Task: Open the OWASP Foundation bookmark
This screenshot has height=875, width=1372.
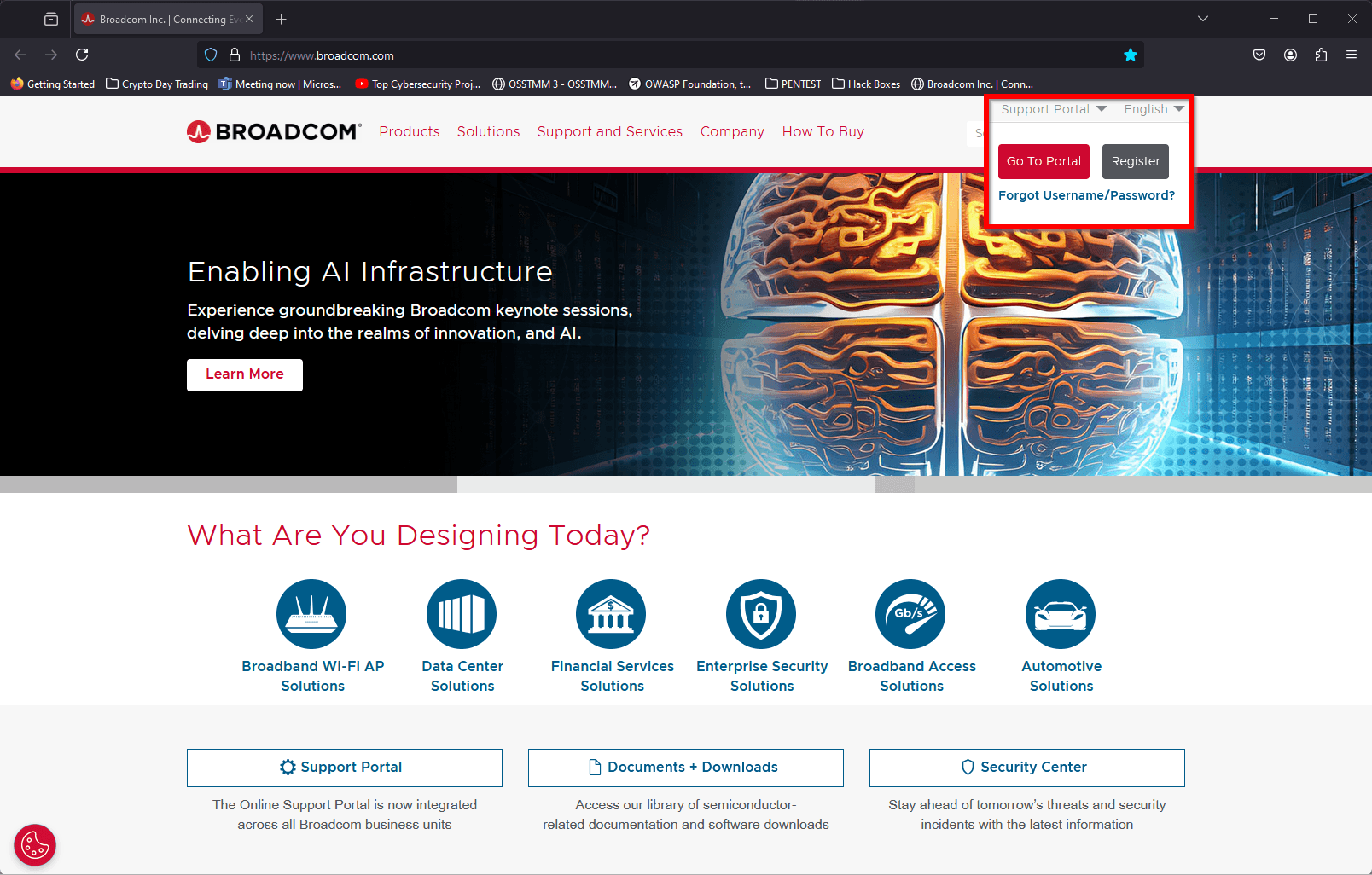Action: [690, 84]
